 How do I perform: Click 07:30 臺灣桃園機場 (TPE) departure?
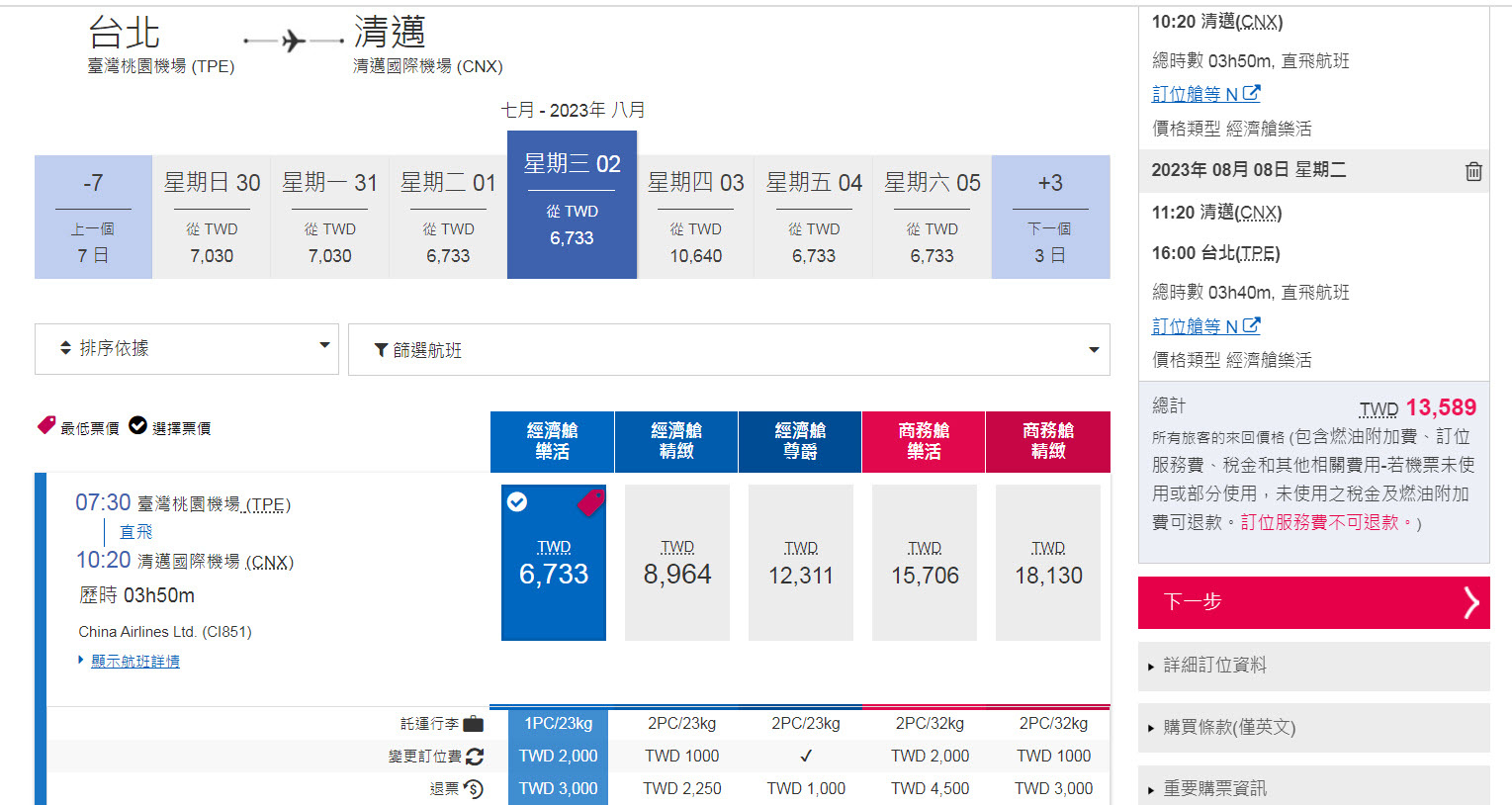(x=183, y=503)
